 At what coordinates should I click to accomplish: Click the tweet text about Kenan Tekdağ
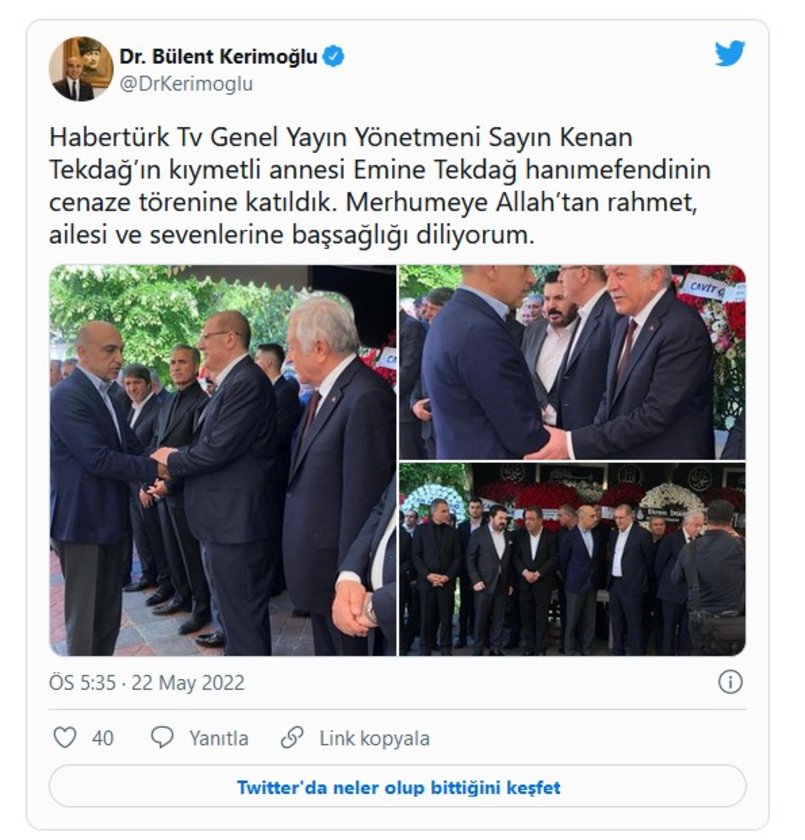pos(380,186)
